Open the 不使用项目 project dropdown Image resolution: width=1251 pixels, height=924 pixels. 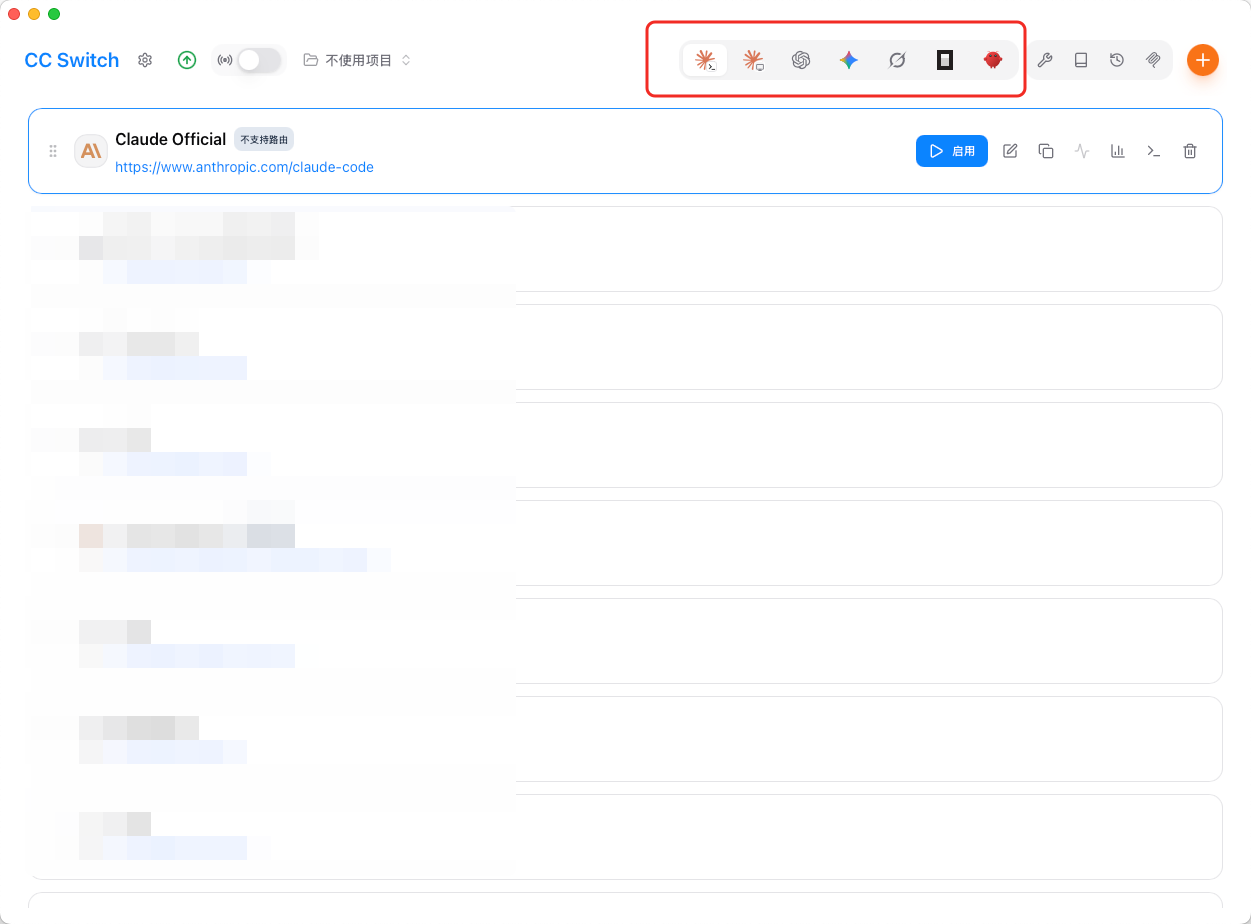357,60
